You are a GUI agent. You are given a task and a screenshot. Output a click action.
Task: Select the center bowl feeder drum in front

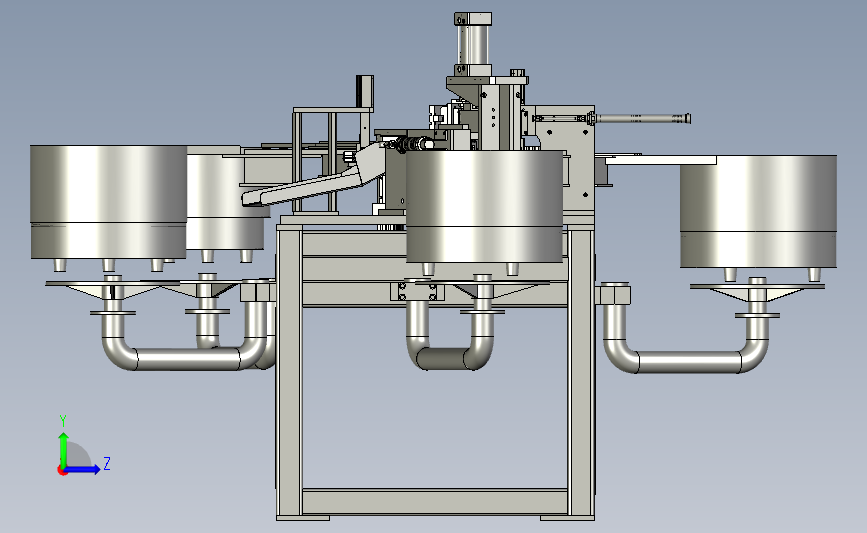(484, 206)
